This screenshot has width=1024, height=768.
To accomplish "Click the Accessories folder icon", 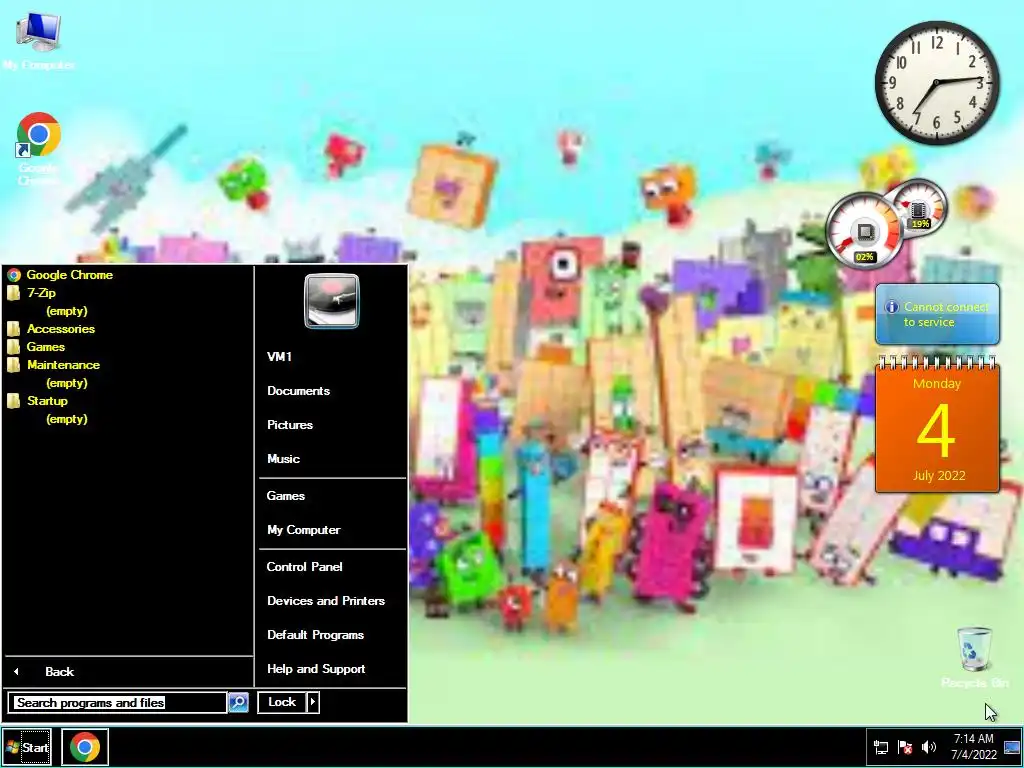I will pos(14,329).
